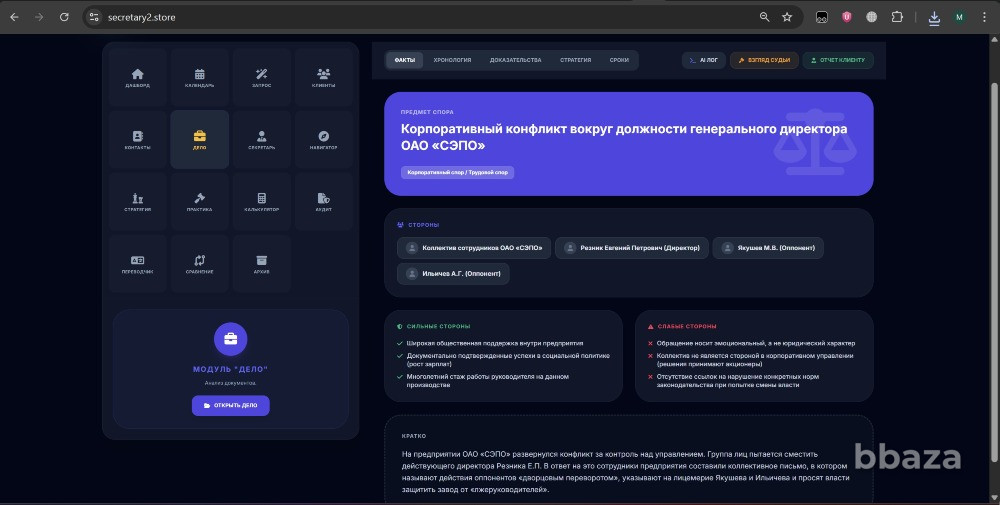
Task: Open the Практика gavel tile
Action: pyautogui.click(x=200, y=201)
